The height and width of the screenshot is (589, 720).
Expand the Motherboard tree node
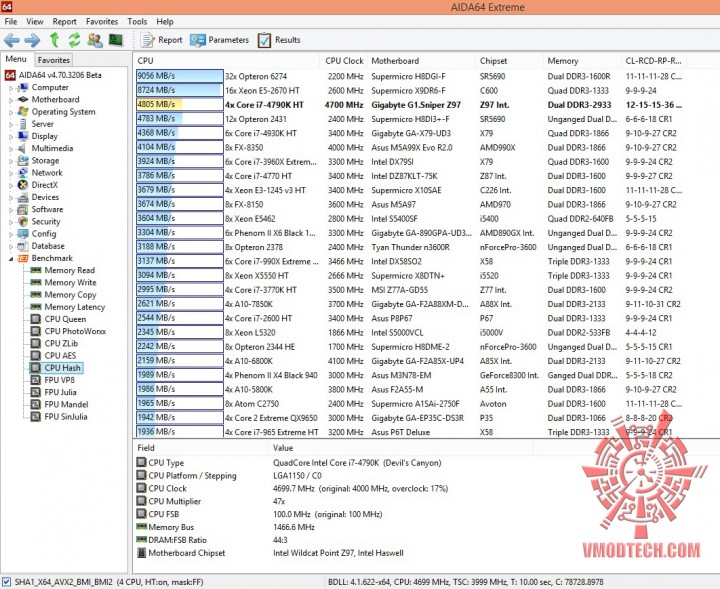click(11, 100)
